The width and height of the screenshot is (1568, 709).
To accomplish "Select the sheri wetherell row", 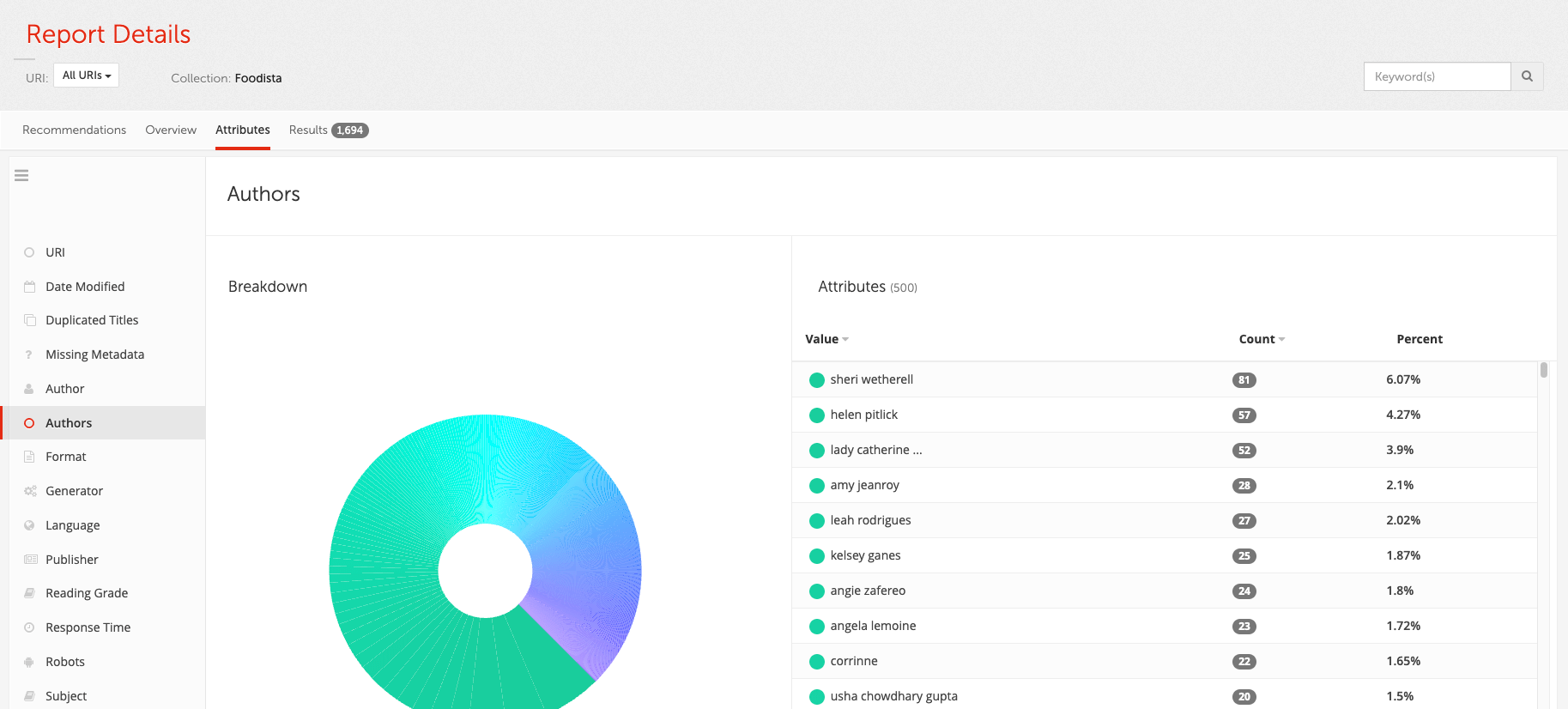I will pos(1165,379).
